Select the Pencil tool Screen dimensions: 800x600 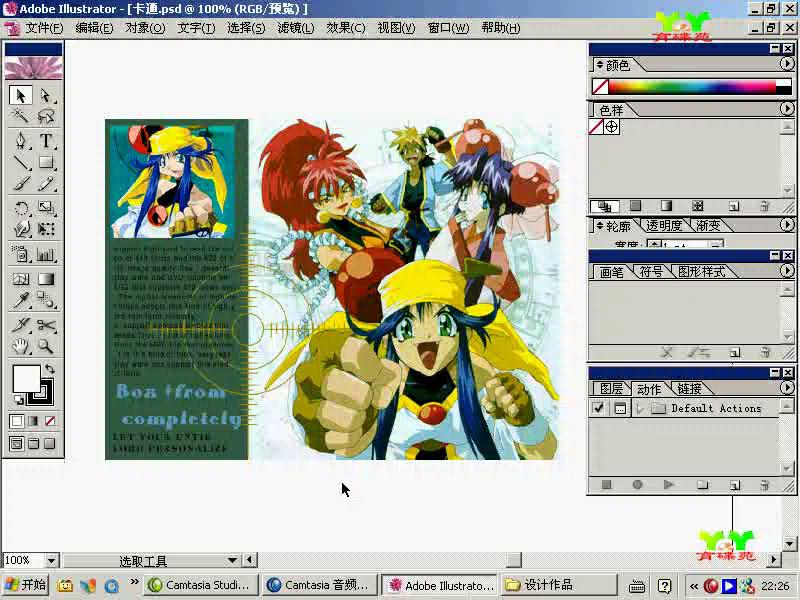pos(45,184)
